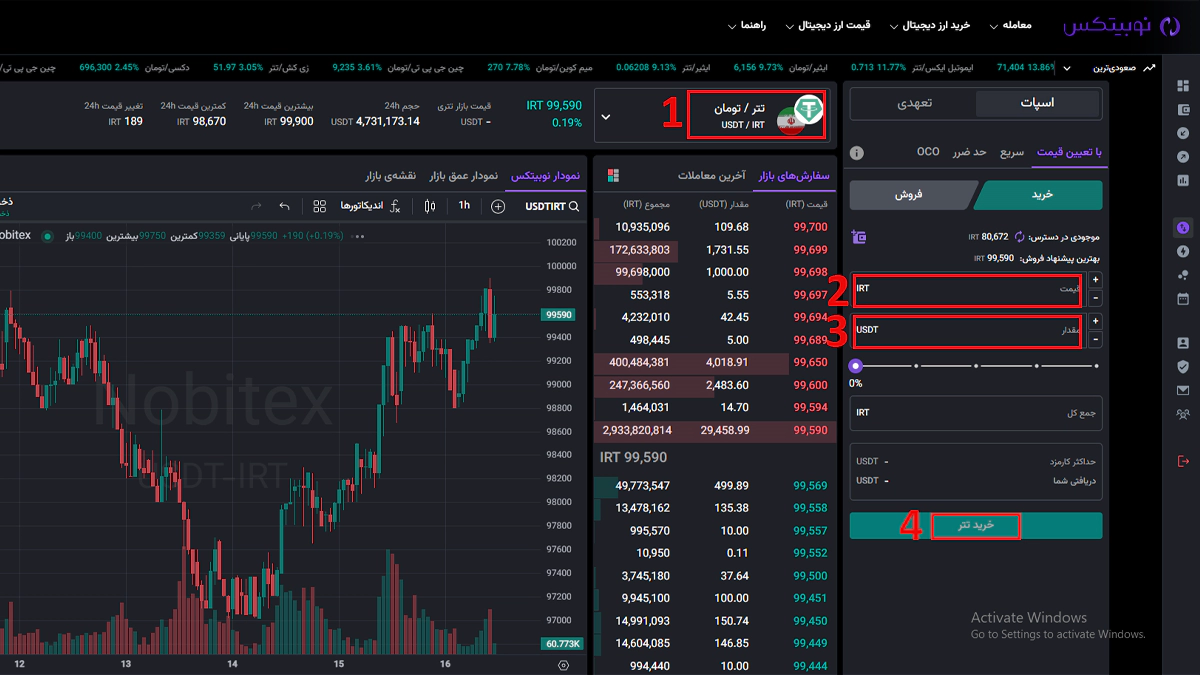
Task: Click the add-symbol plus circle icon on chart
Action: 498,206
